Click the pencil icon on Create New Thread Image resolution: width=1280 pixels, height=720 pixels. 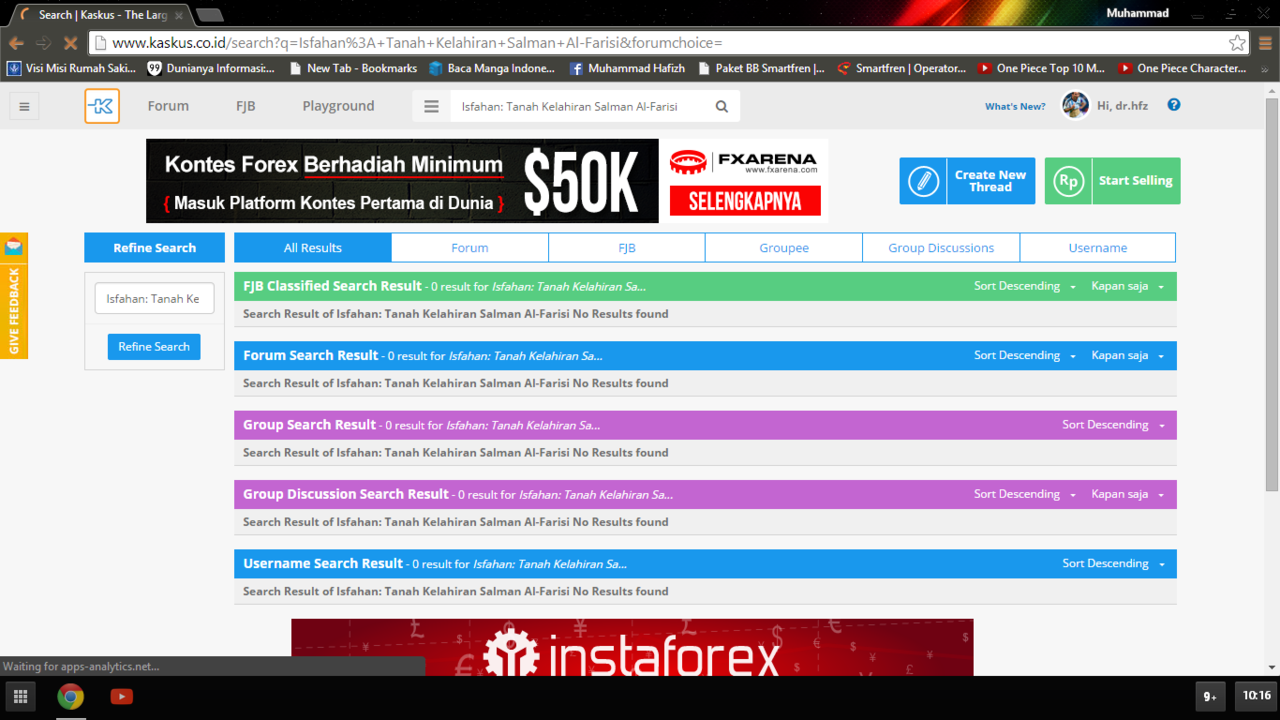tap(923, 181)
